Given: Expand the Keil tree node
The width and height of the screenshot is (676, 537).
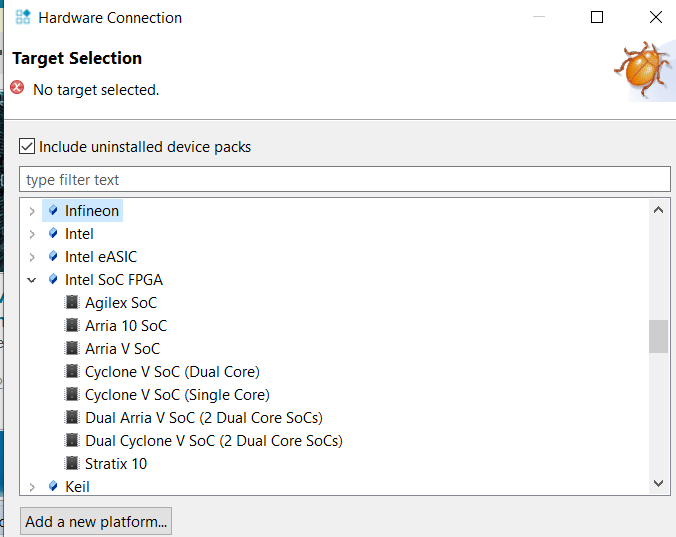Looking at the screenshot, I should click(32, 487).
